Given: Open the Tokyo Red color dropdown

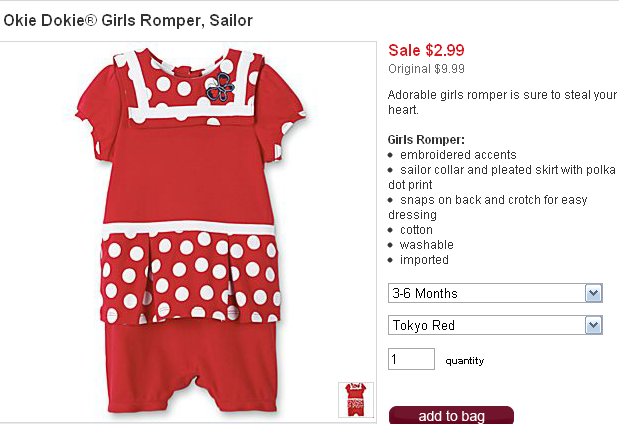Looking at the screenshot, I should [x=495, y=325].
